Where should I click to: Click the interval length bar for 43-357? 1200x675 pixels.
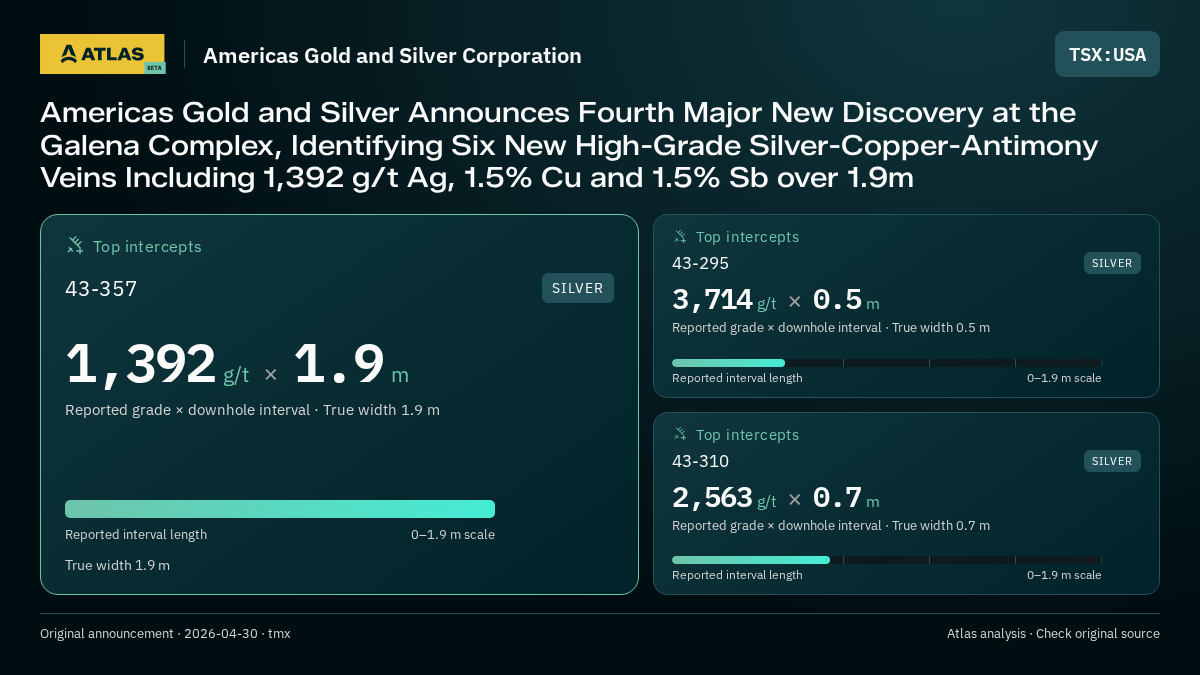click(x=280, y=509)
